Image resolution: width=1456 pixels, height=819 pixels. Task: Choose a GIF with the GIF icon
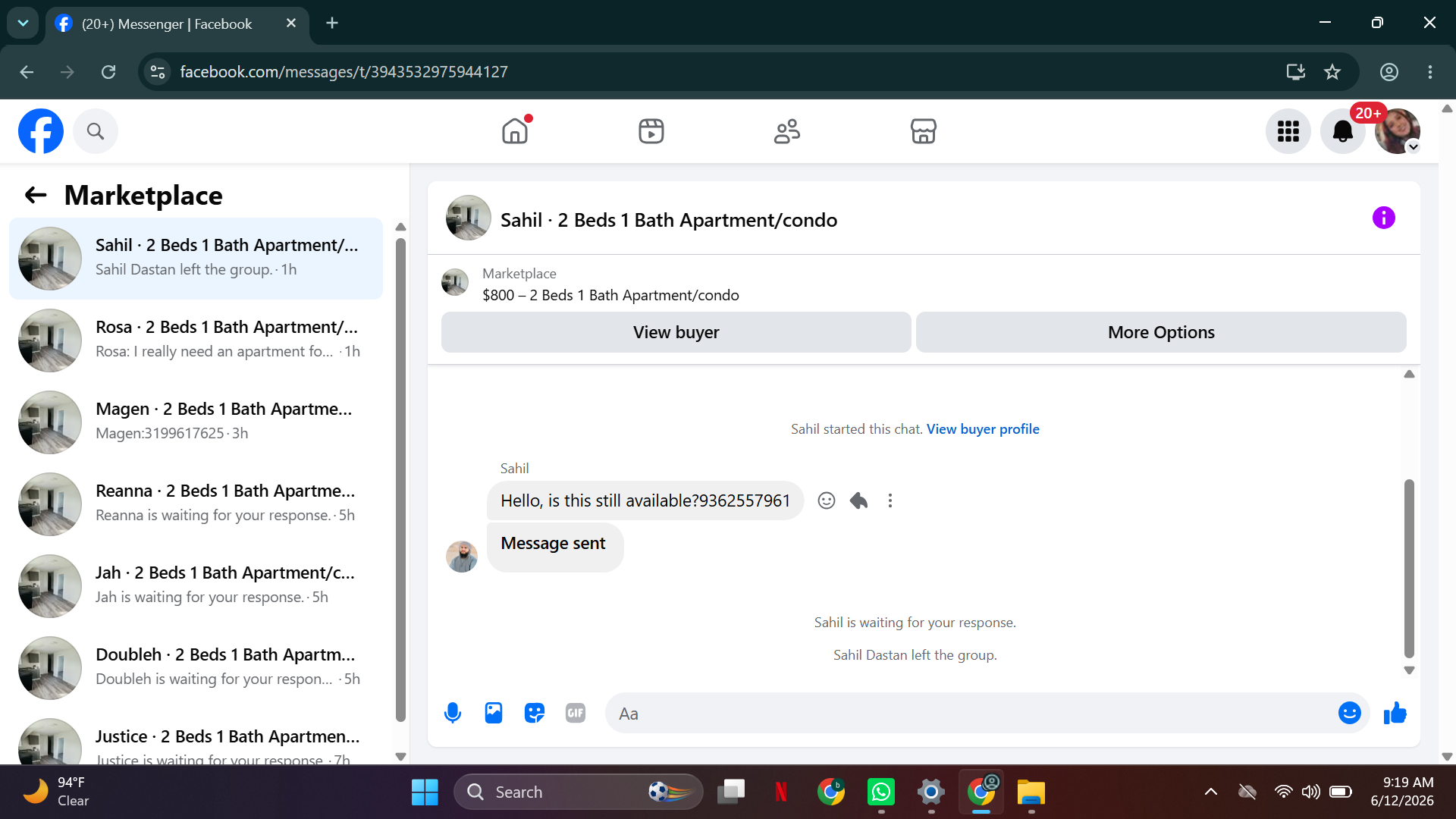(576, 714)
